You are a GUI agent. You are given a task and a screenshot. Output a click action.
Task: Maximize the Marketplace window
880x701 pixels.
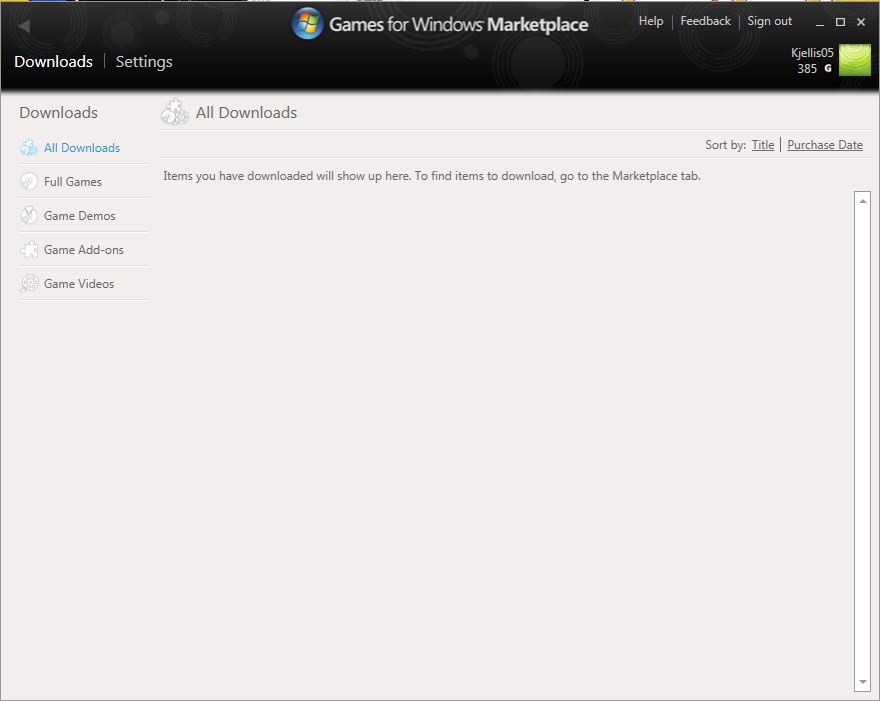click(x=840, y=22)
